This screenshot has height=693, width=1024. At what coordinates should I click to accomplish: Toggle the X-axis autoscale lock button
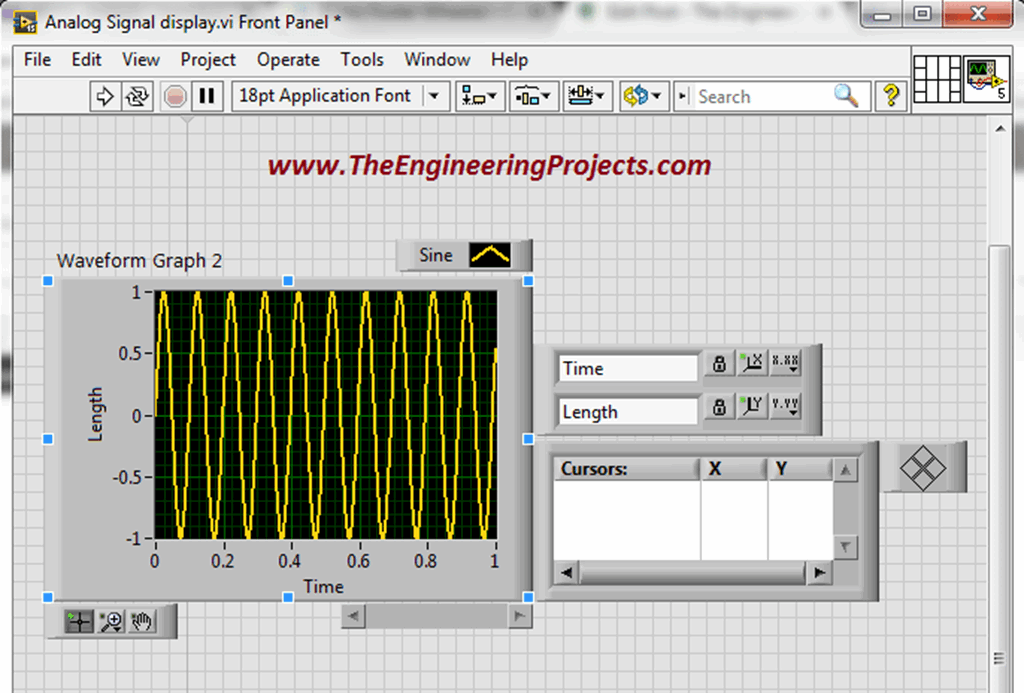tap(751, 365)
